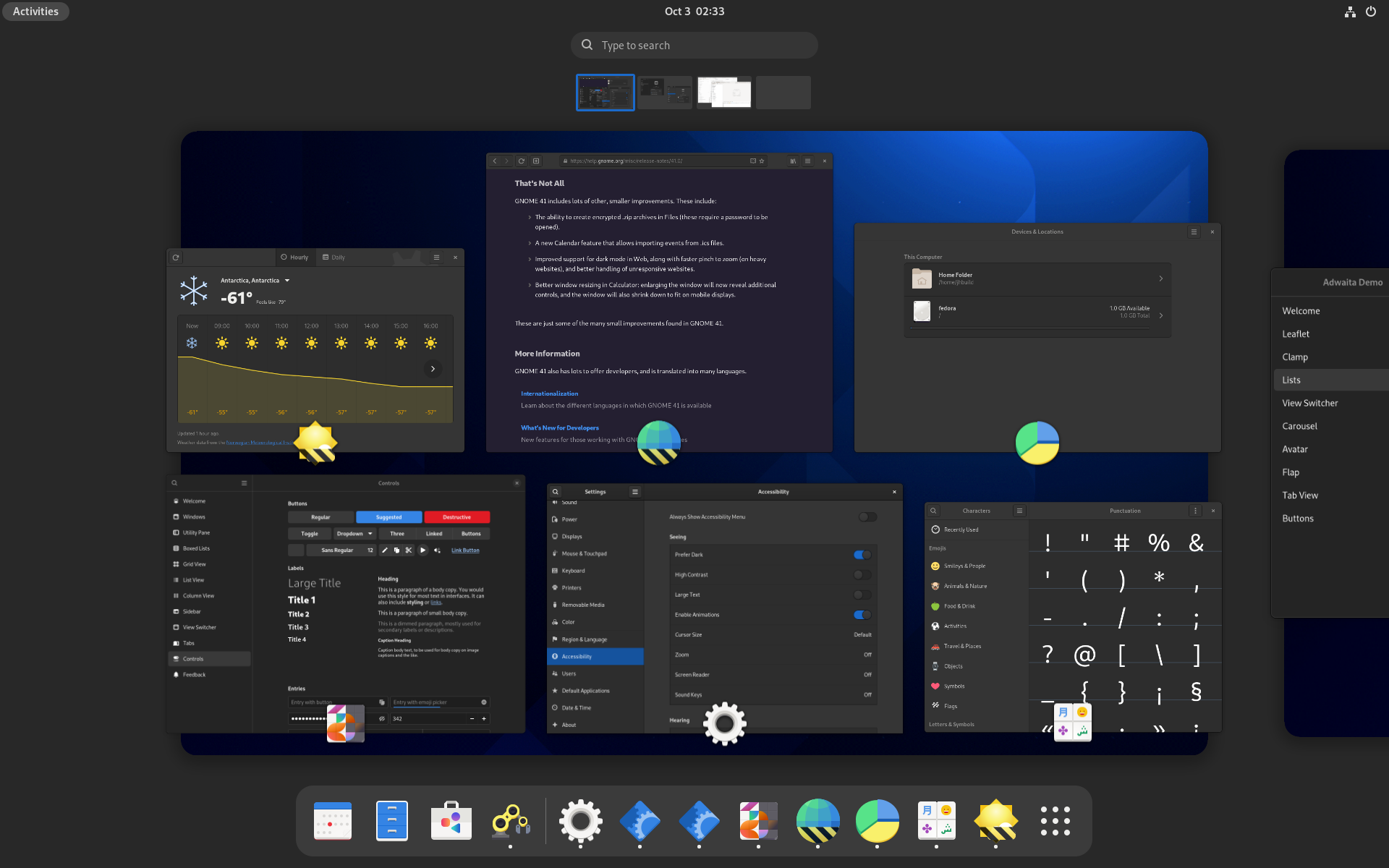Click the search input field in Activities overview

tap(694, 45)
